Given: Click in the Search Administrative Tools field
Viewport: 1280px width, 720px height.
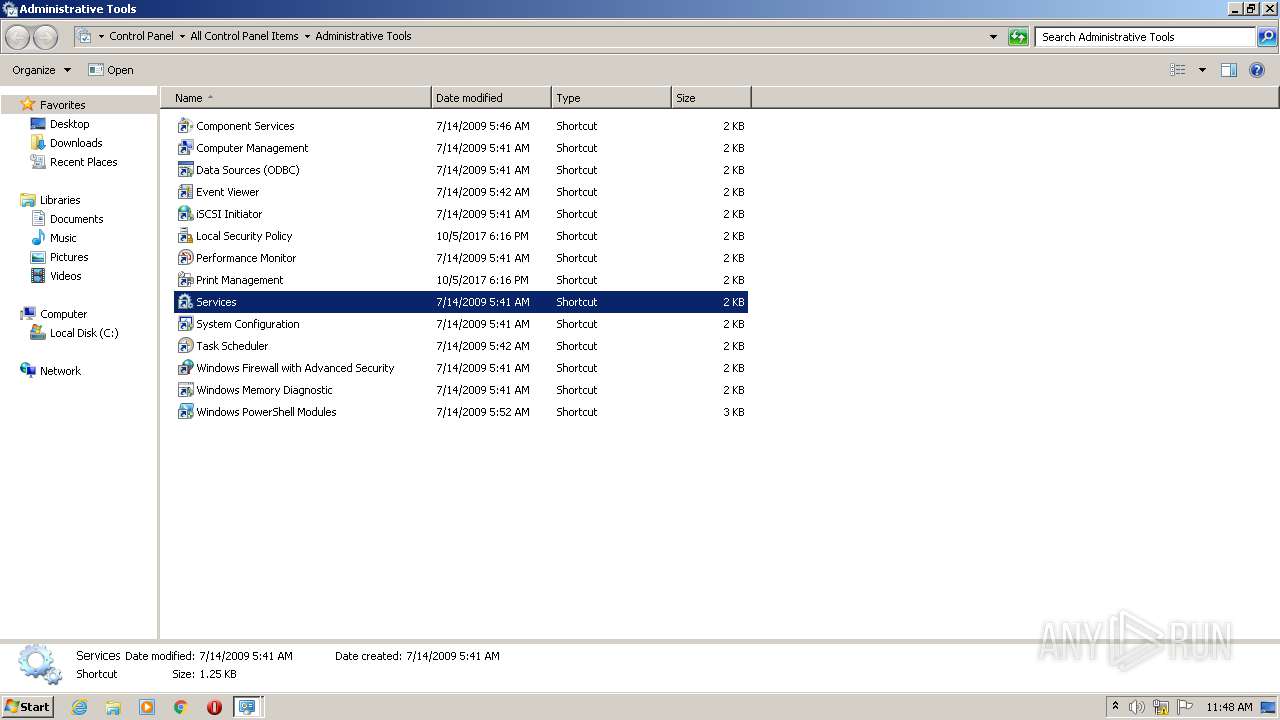Looking at the screenshot, I should (x=1145, y=37).
